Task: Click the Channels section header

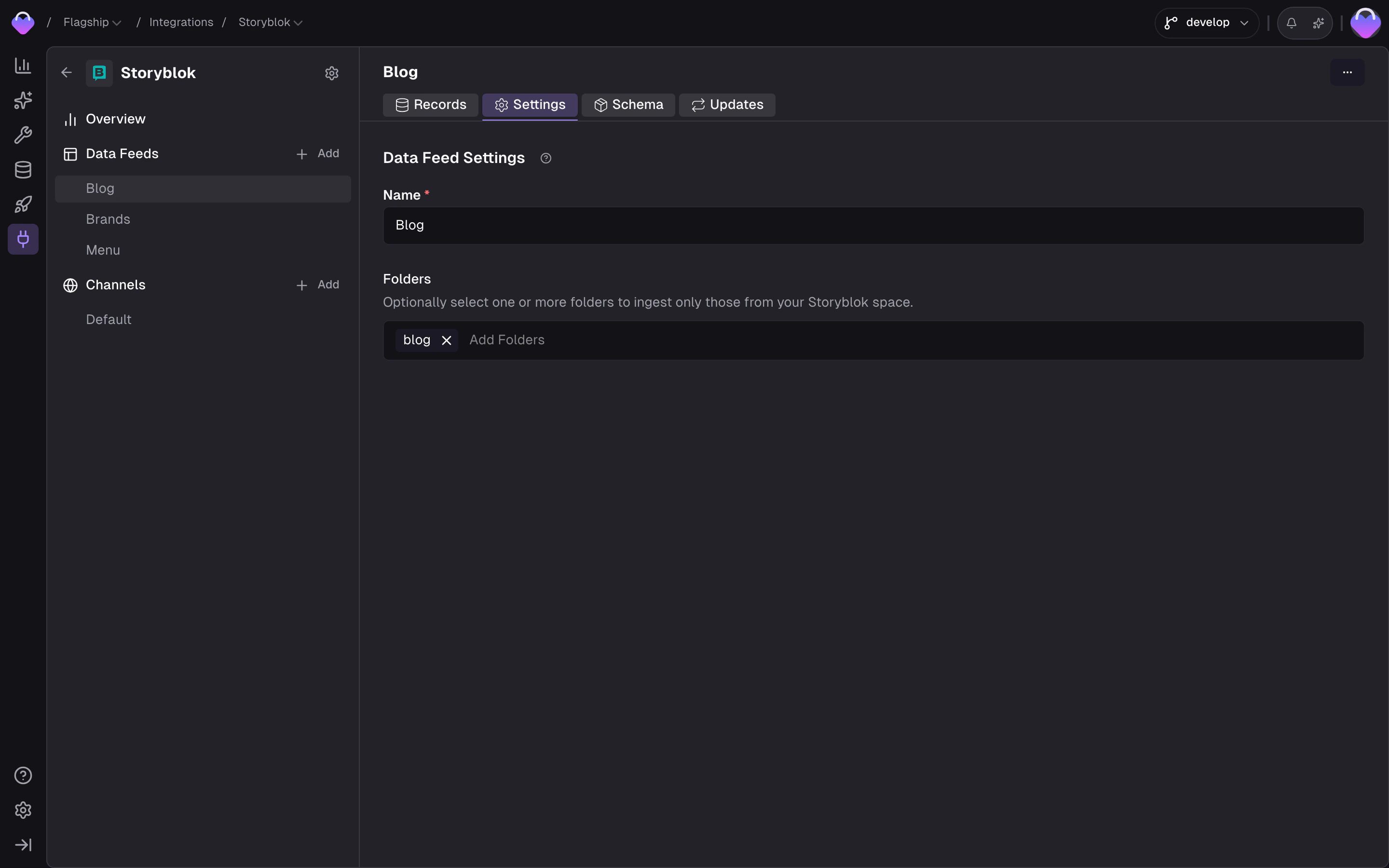Action: tap(115, 285)
